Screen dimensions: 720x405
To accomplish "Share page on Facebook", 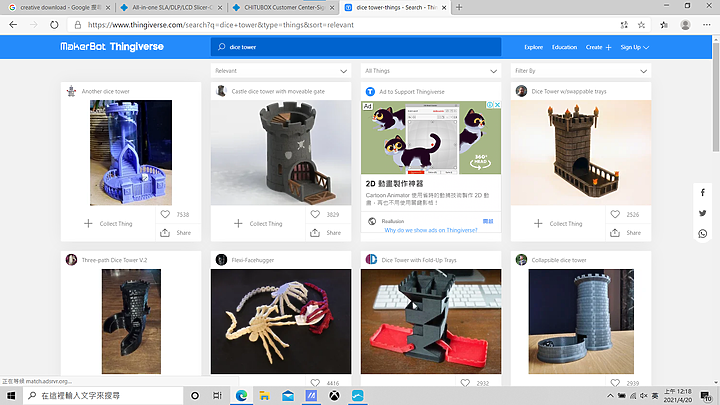I will [703, 192].
